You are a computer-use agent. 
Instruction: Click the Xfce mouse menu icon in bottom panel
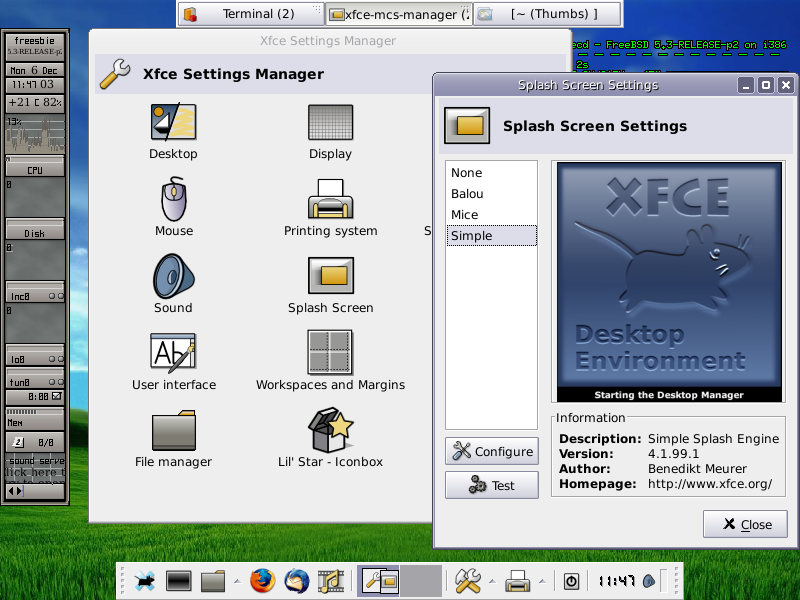tap(144, 581)
